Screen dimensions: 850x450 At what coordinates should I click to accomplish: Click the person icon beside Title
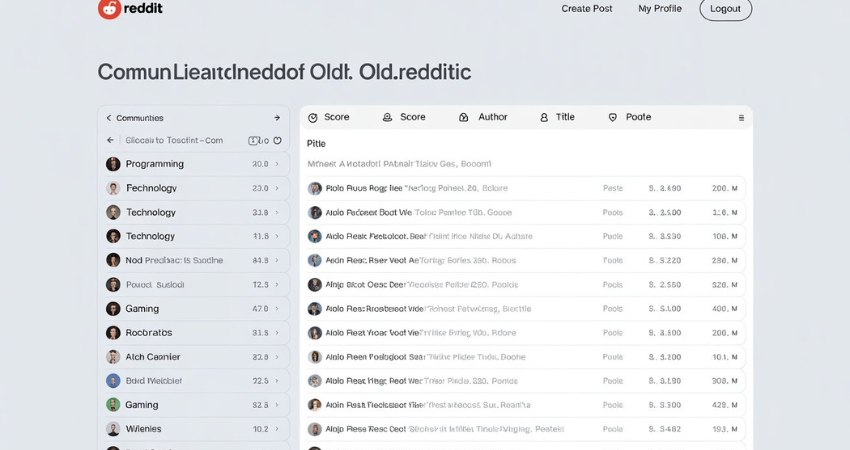pyautogui.click(x=544, y=117)
